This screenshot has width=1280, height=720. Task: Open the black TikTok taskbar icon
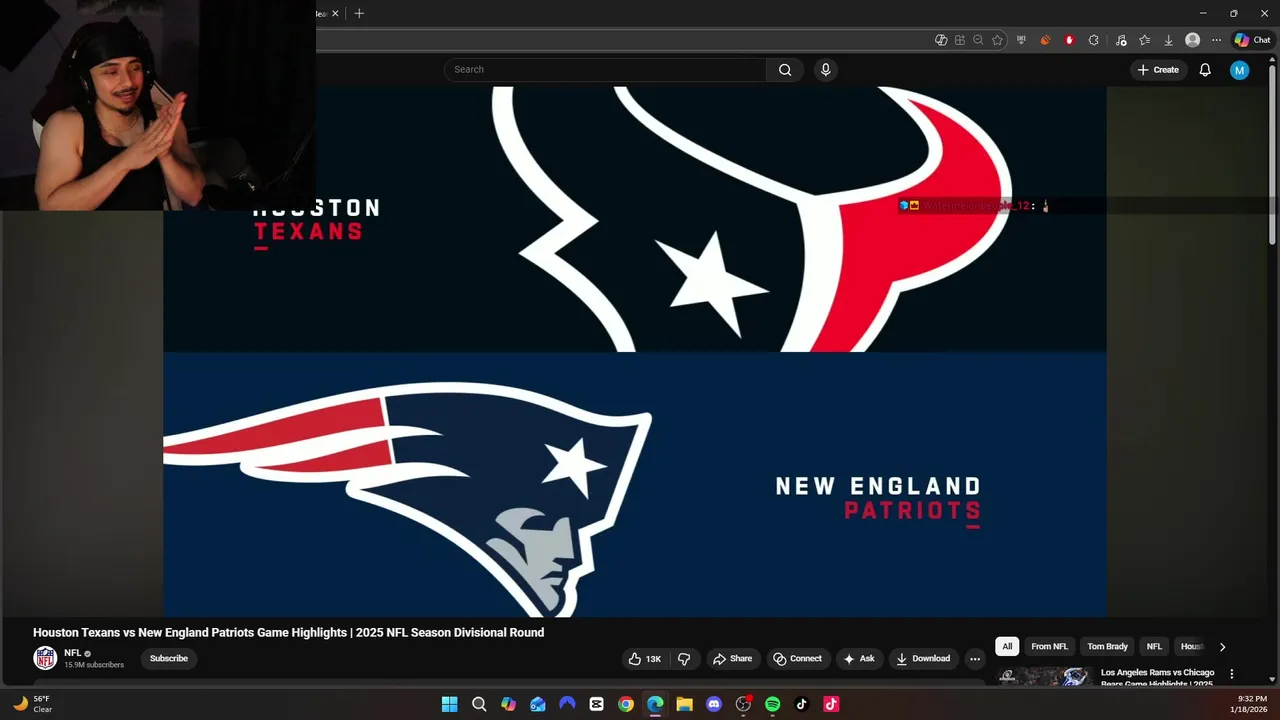tap(801, 704)
